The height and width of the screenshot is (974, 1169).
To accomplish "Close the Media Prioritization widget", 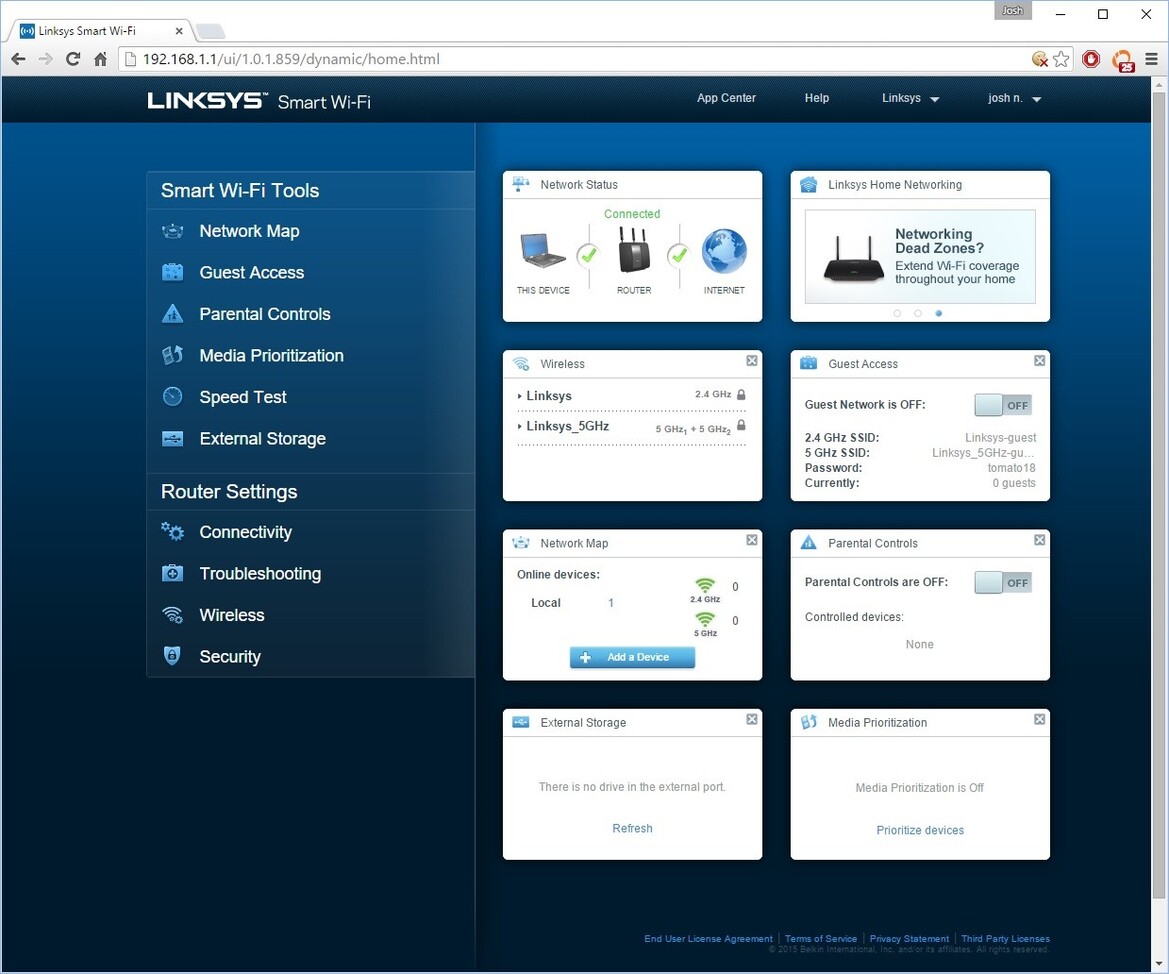I will tap(1039, 719).
